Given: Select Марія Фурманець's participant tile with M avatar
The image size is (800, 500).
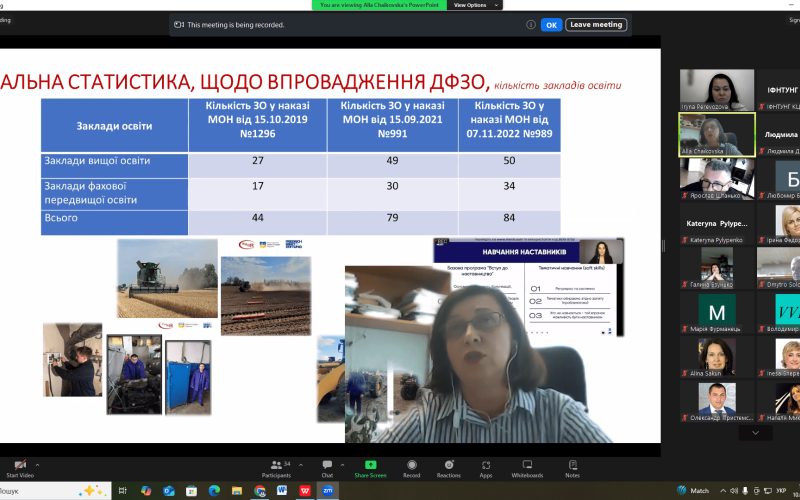Looking at the screenshot, I should [717, 313].
